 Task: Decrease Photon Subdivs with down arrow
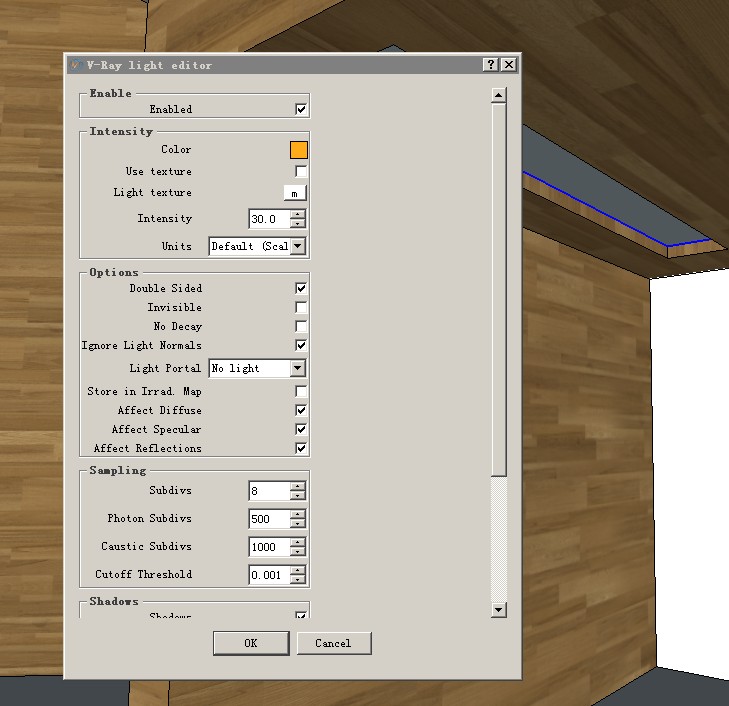tap(298, 523)
